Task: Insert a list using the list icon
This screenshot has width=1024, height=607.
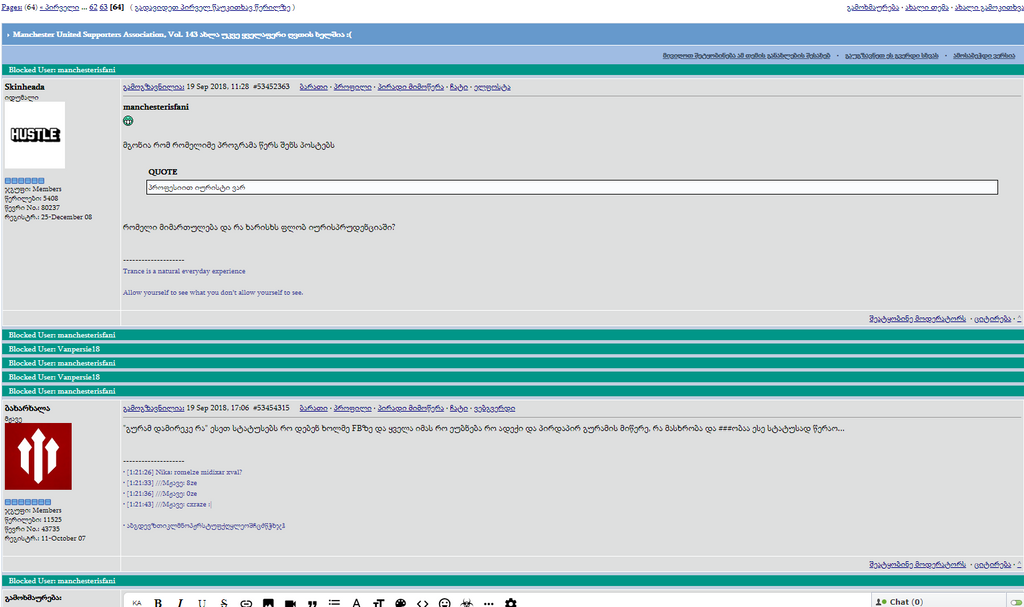Action: 334,602
